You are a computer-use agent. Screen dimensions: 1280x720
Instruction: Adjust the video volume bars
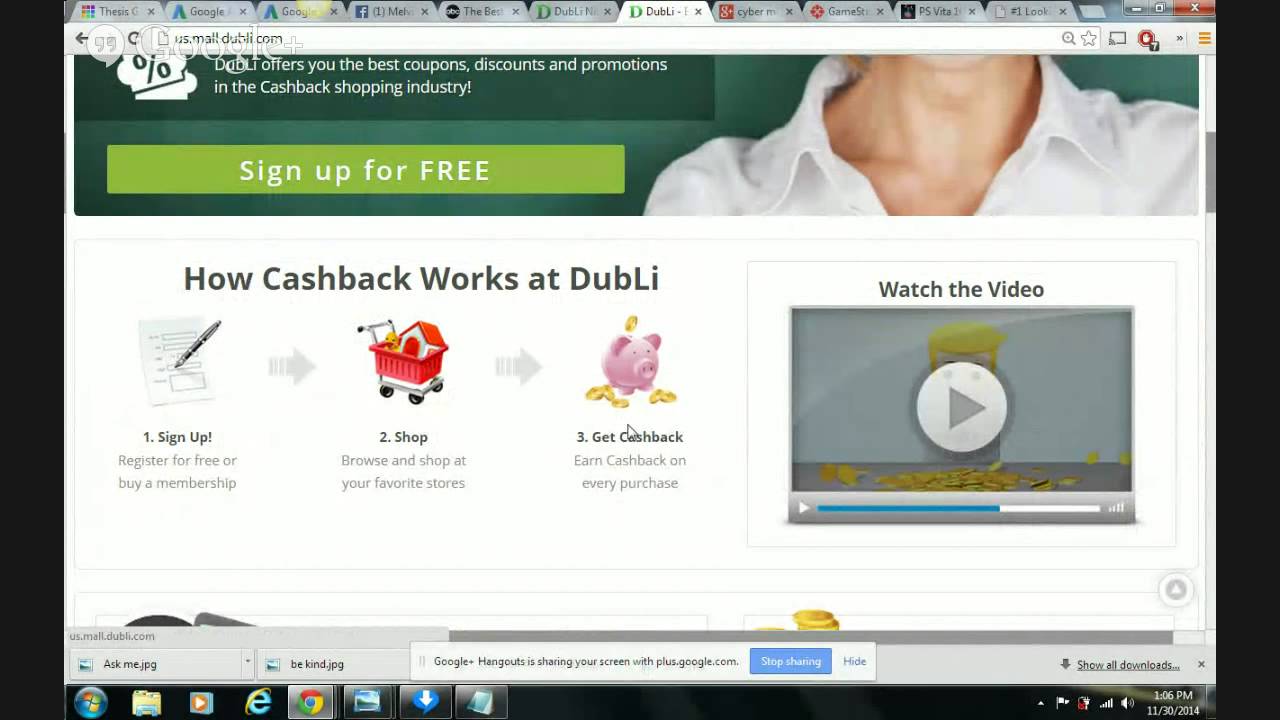1116,508
